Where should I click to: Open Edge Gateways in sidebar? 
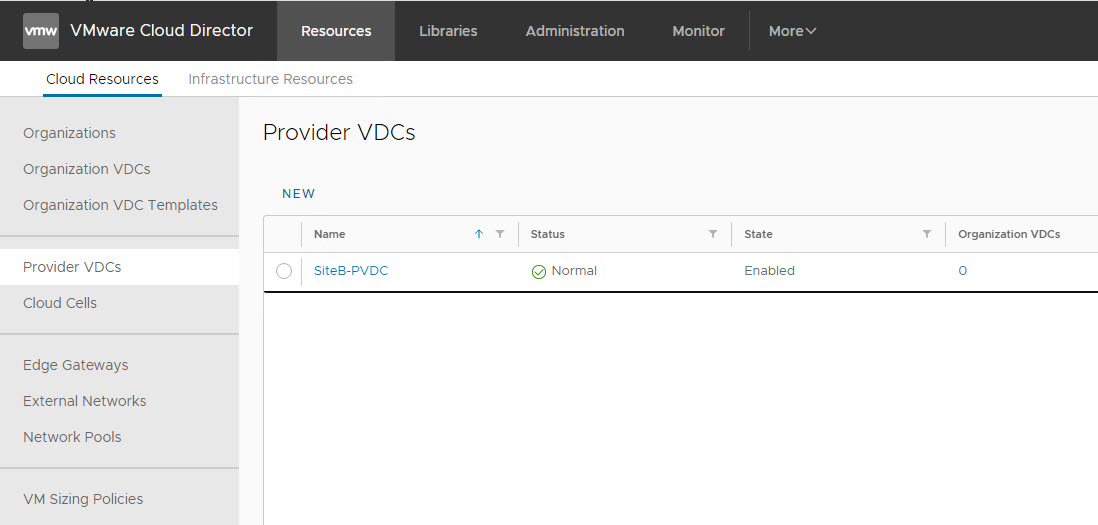pos(75,365)
